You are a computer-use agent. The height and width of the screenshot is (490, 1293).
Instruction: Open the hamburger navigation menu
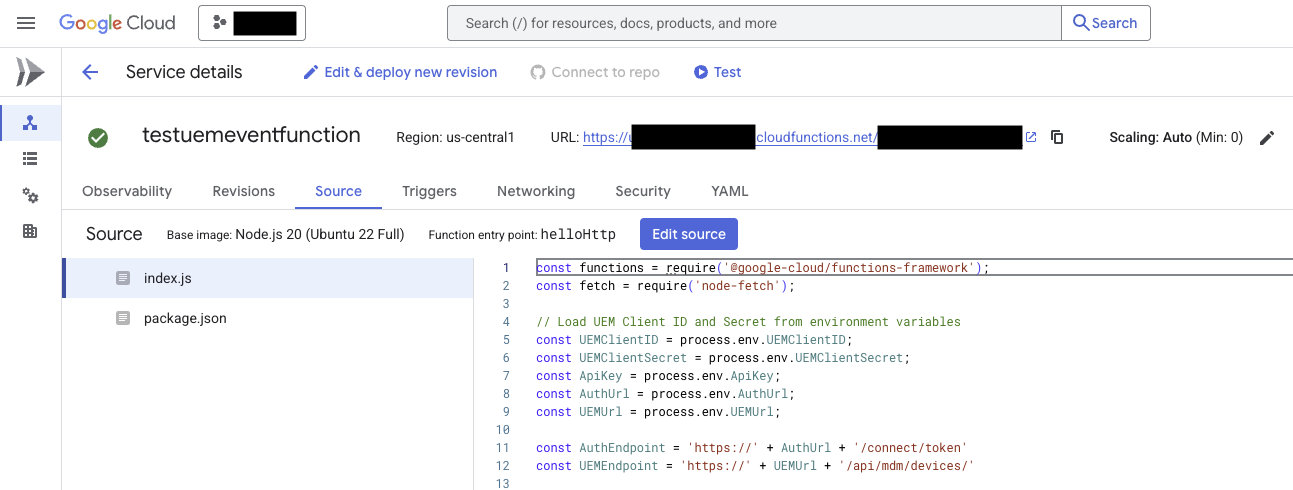pos(26,23)
